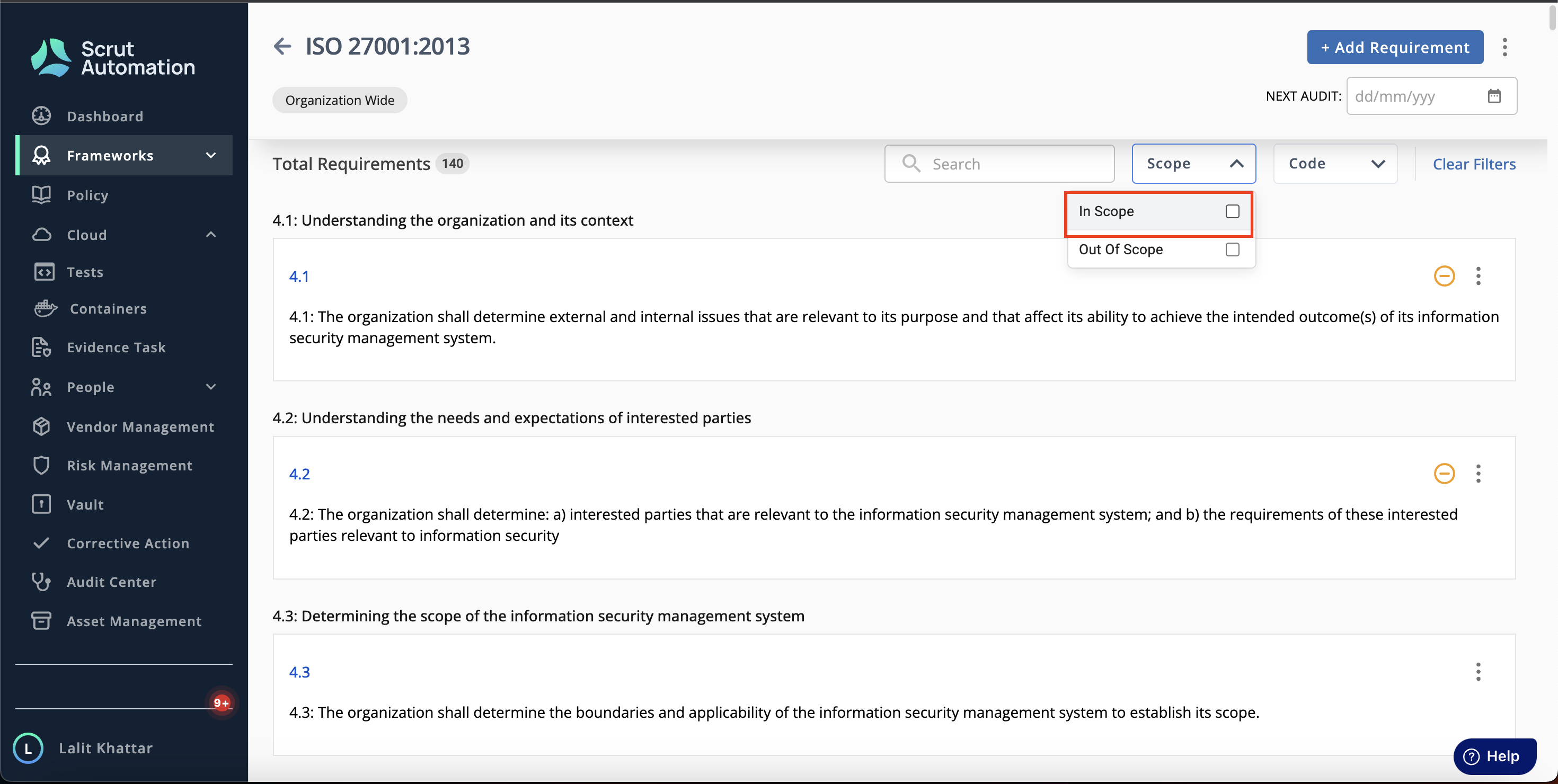This screenshot has height=784, width=1558.
Task: Click the Evidence Task menu label
Action: [116, 348]
